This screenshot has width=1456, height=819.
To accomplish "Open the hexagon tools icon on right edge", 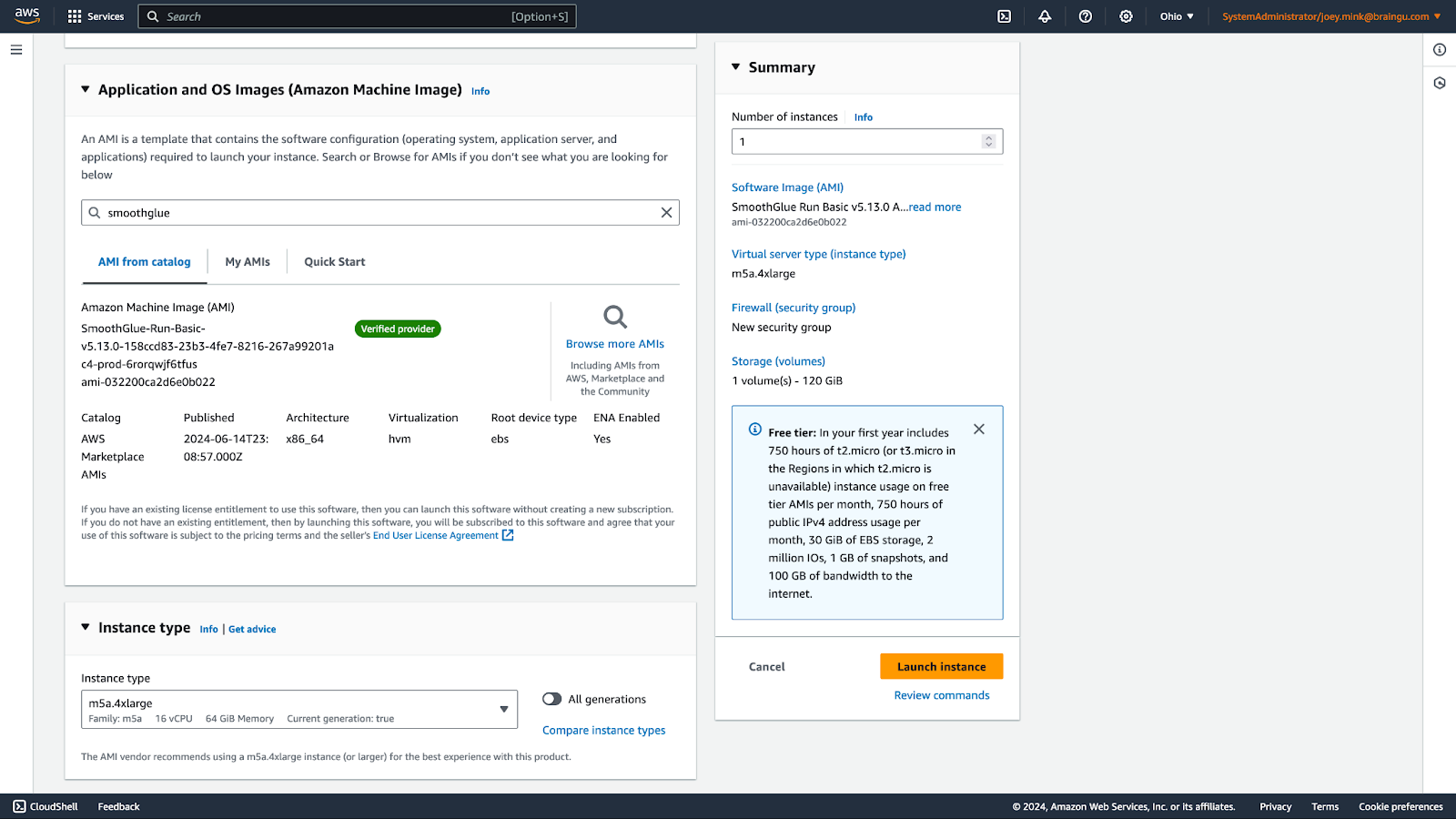I will 1440,83.
